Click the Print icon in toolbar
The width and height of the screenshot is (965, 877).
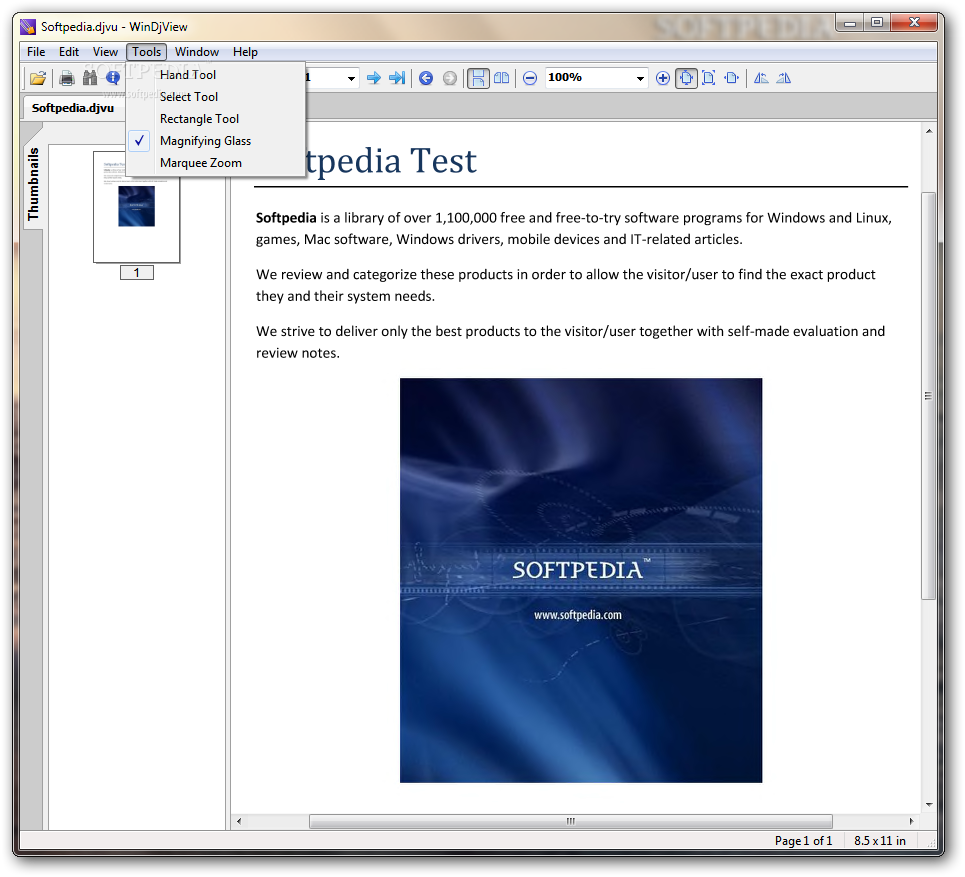(67, 78)
